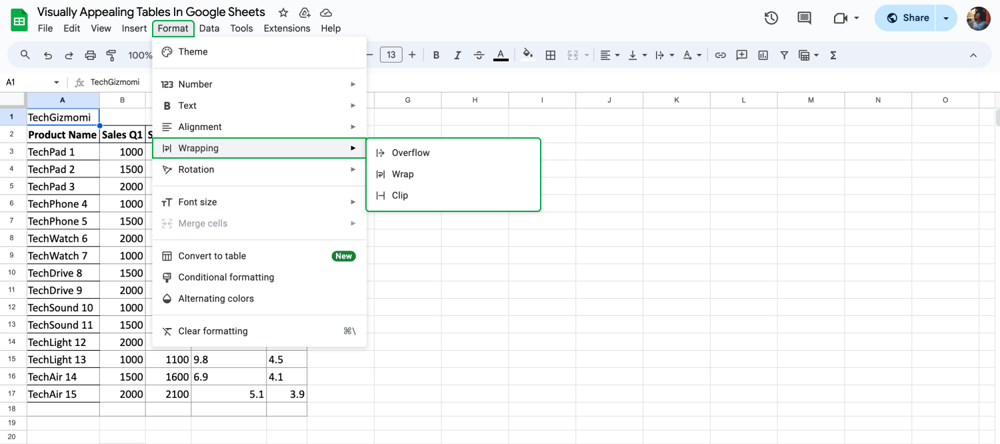
Task: Click the insert link icon
Action: point(720,55)
